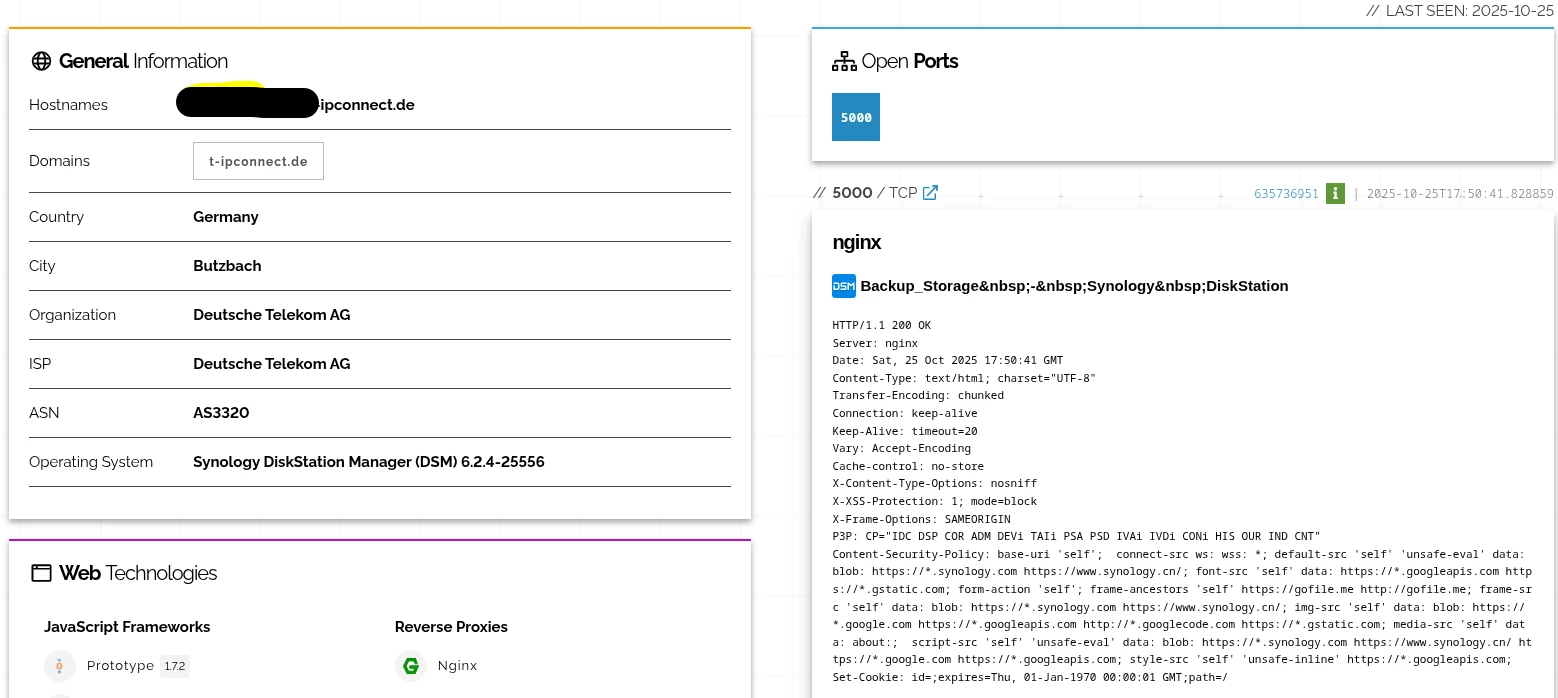The width and height of the screenshot is (1558, 698).
Task: Click the Synology DiskStation Manager OS value
Action: click(369, 462)
